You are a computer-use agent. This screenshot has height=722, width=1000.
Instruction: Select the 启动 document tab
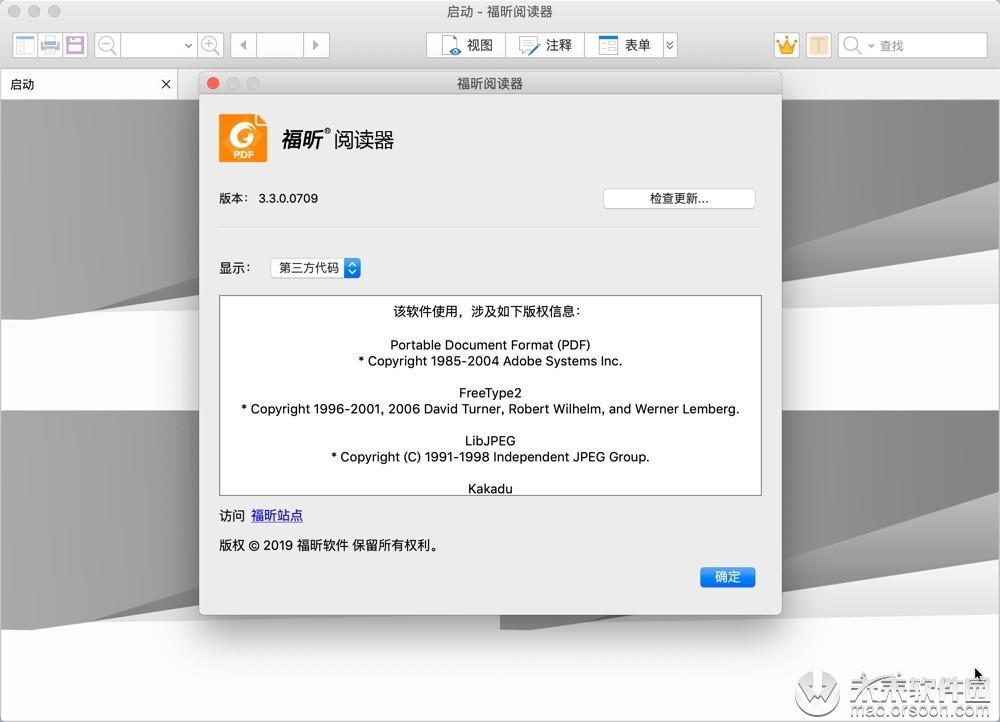89,84
